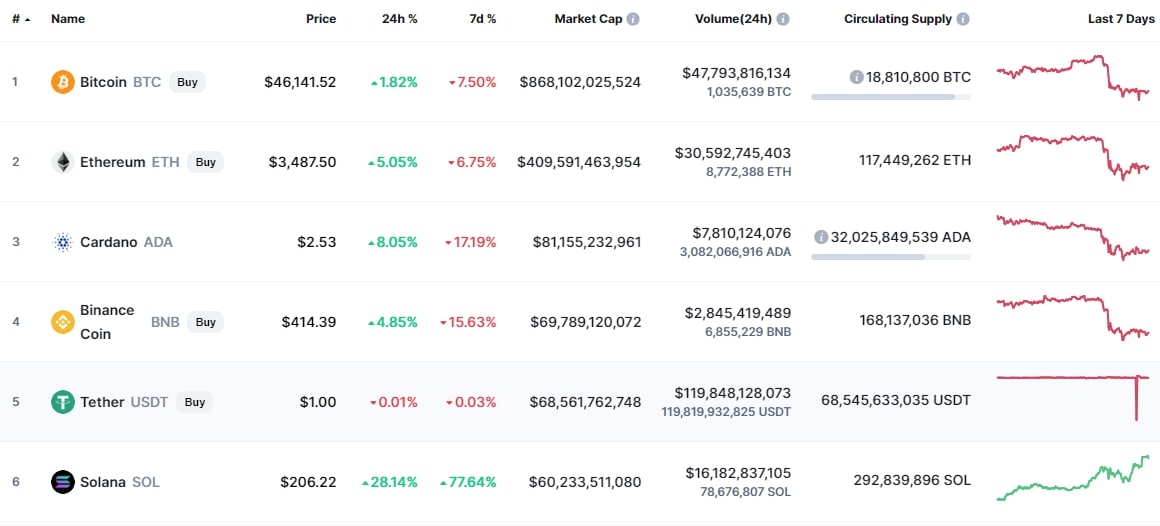
Task: Click Solana 7d change 77.64%
Action: click(468, 482)
